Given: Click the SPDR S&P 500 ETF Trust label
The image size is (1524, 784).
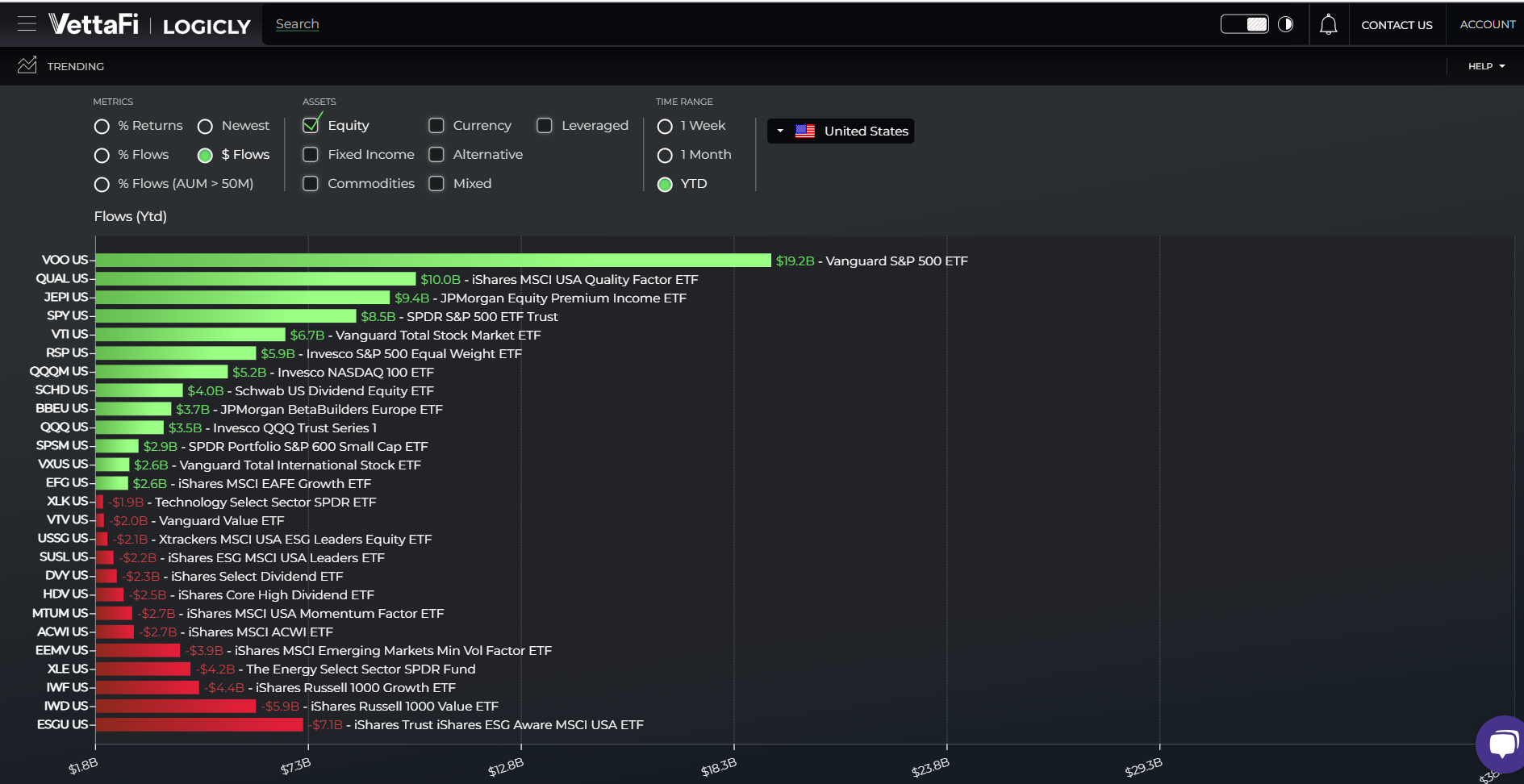Looking at the screenshot, I should pyautogui.click(x=482, y=317).
